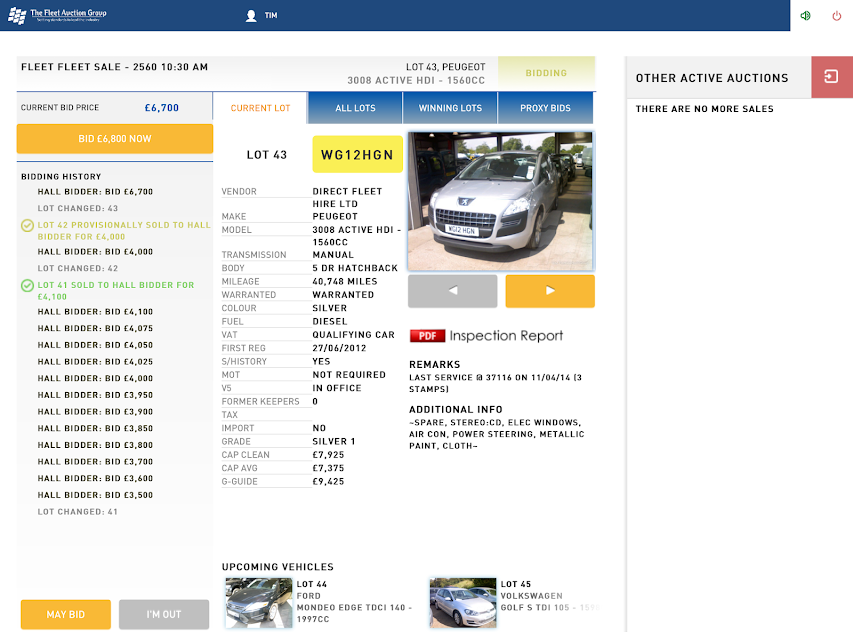Click the Fleet Auction Group logo

click(x=58, y=15)
